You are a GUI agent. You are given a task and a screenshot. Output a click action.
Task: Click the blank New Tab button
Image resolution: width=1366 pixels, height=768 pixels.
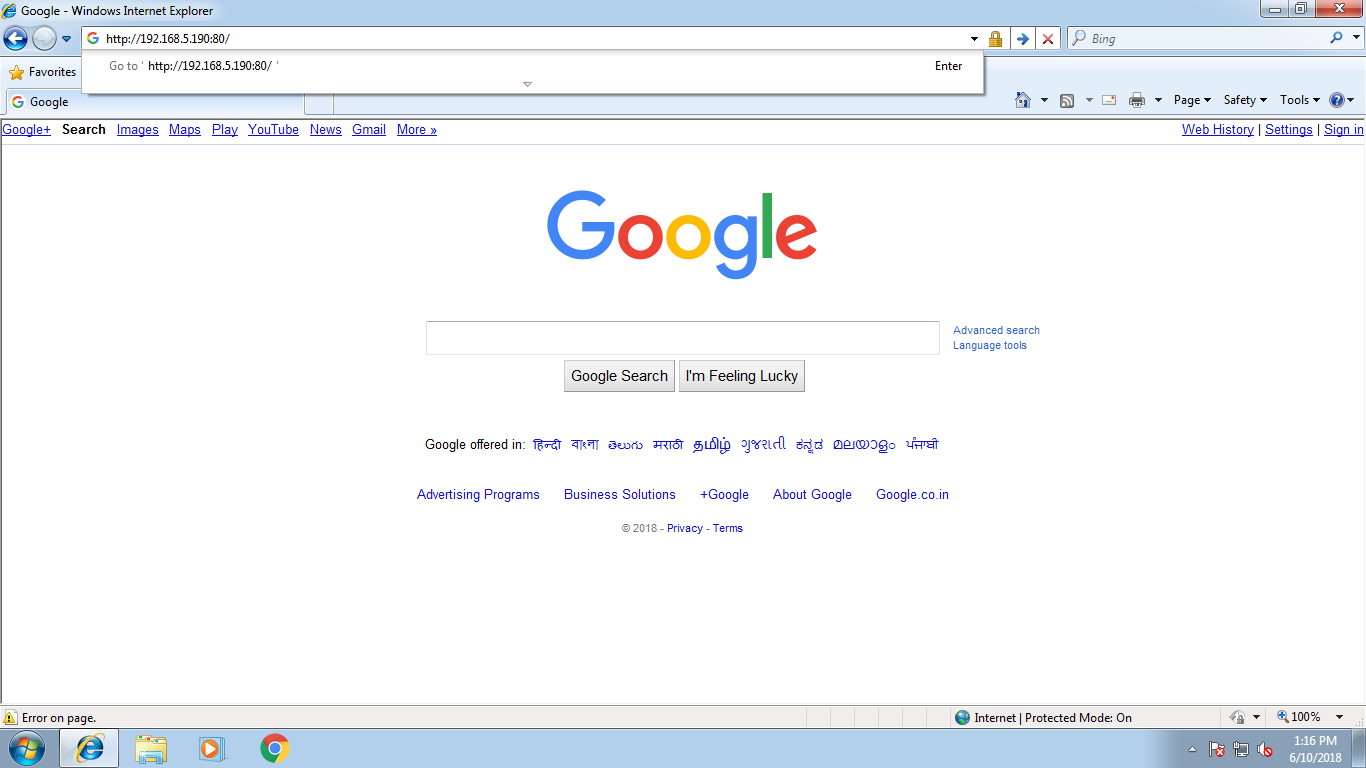click(318, 102)
